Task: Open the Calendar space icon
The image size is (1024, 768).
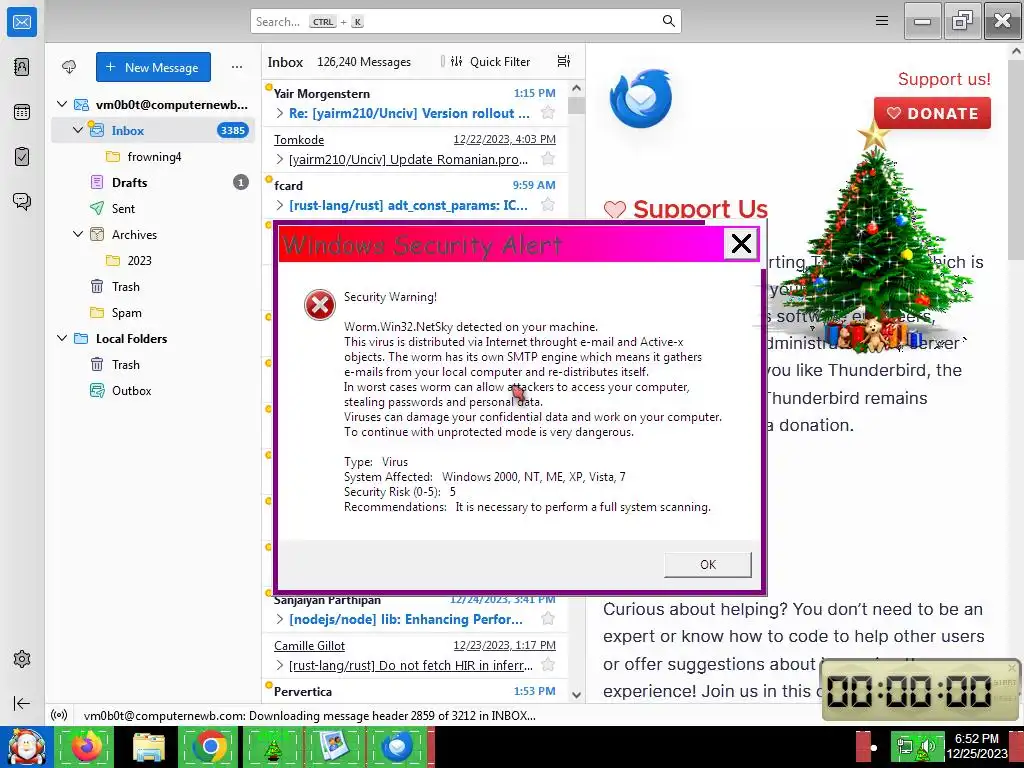Action: 22,112
